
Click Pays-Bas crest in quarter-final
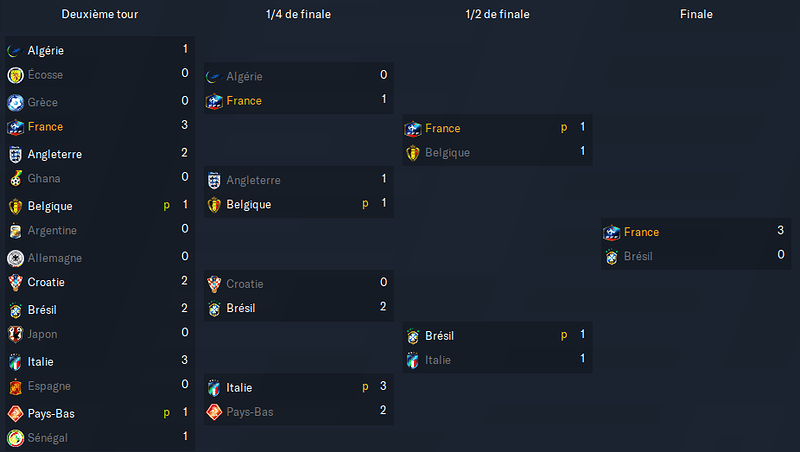pos(214,412)
